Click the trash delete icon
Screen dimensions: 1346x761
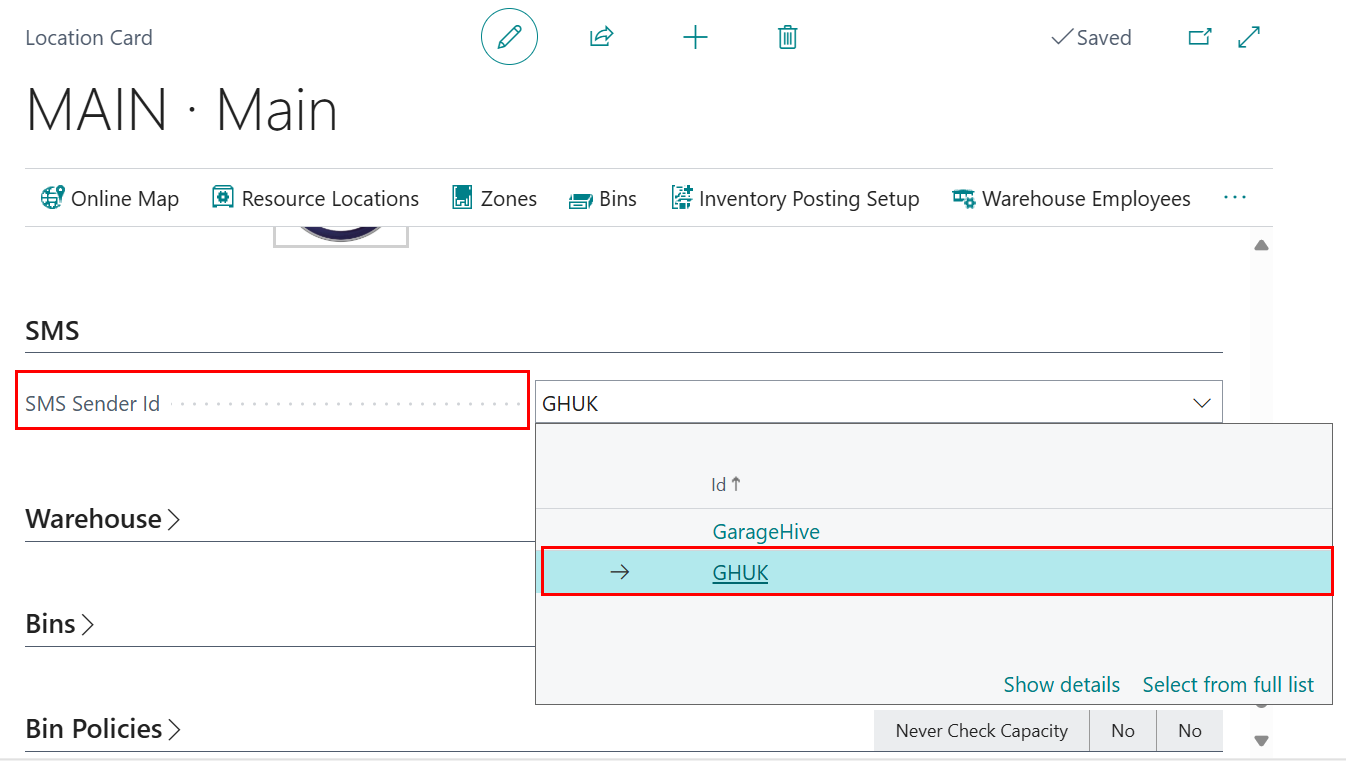788,38
